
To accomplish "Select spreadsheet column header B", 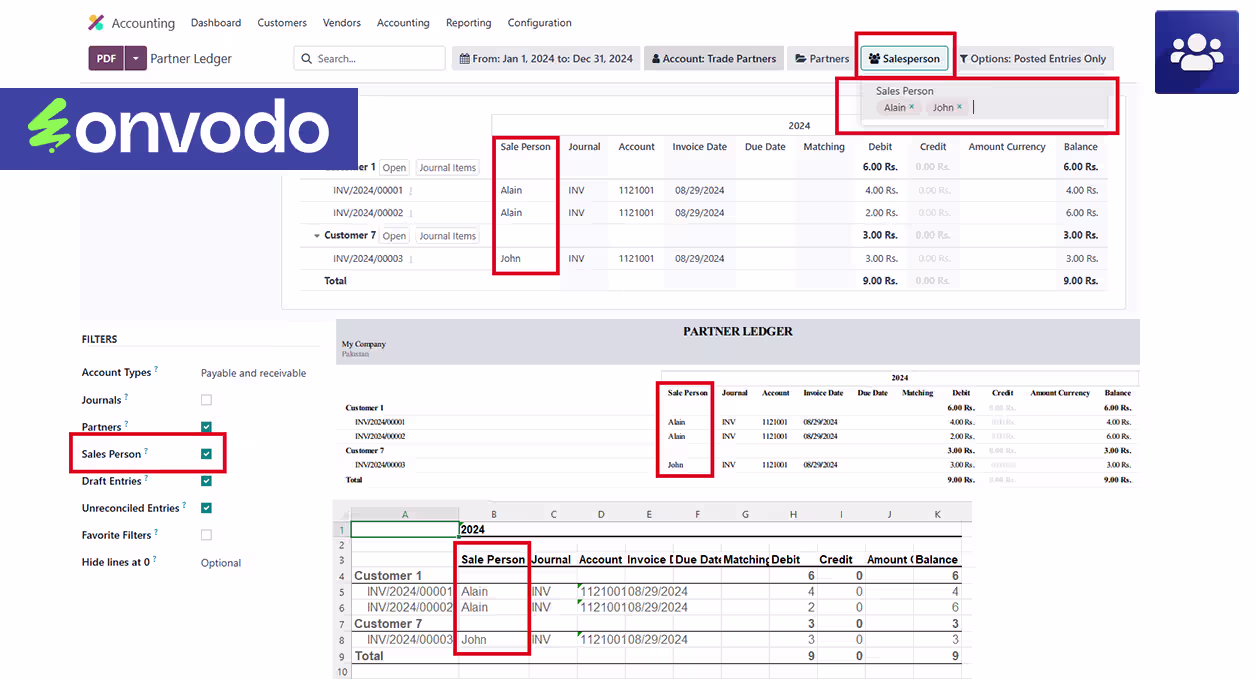I will (493, 514).
